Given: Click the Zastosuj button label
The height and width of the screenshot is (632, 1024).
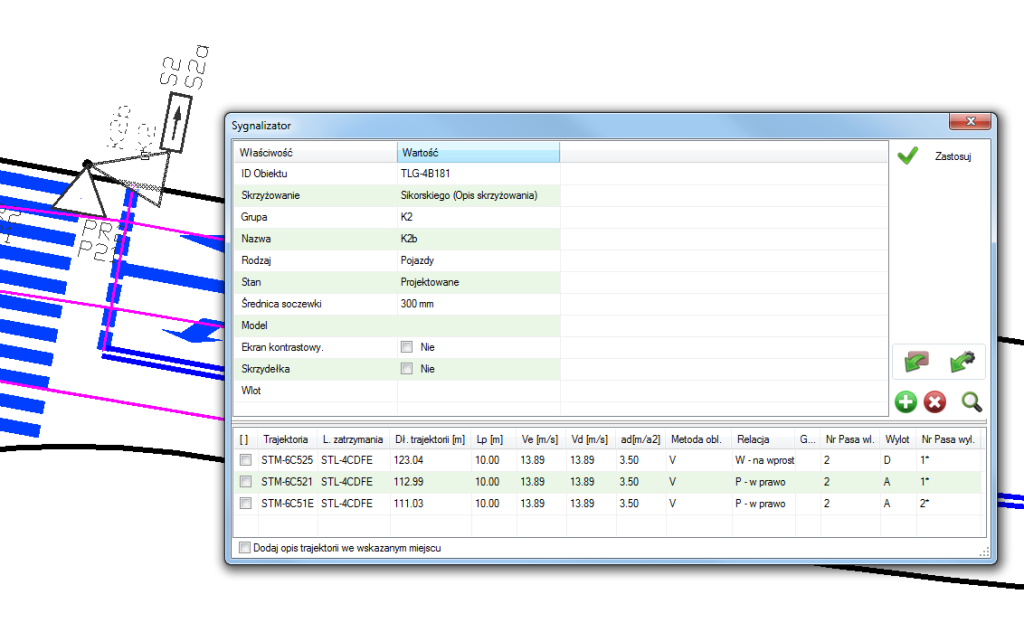Looking at the screenshot, I should click(x=953, y=157).
